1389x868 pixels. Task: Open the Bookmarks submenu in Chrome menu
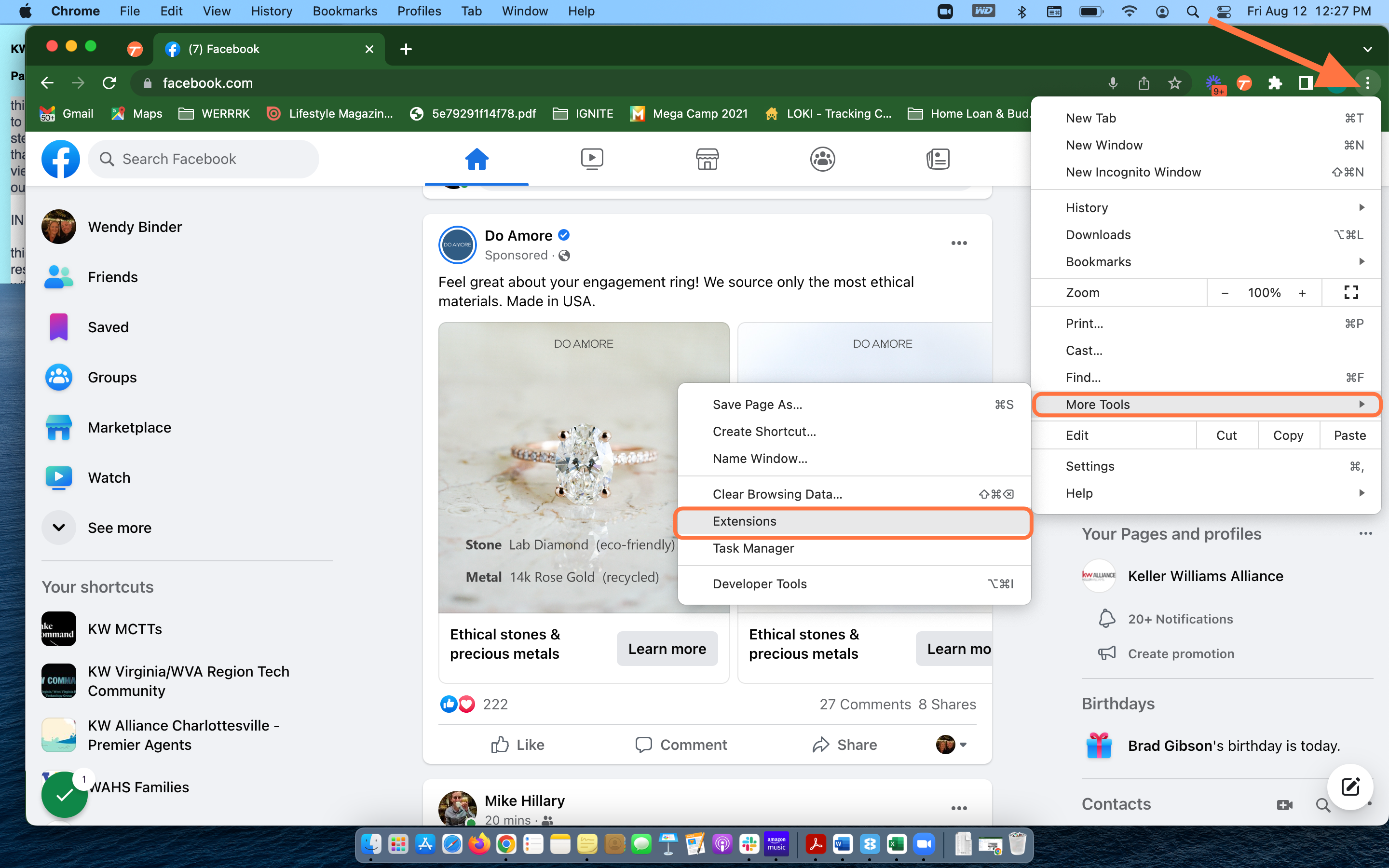[1206, 262]
